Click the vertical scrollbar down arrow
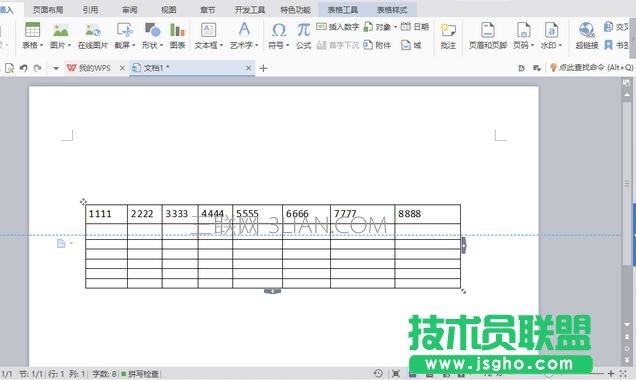The height and width of the screenshot is (380, 636). [627, 325]
